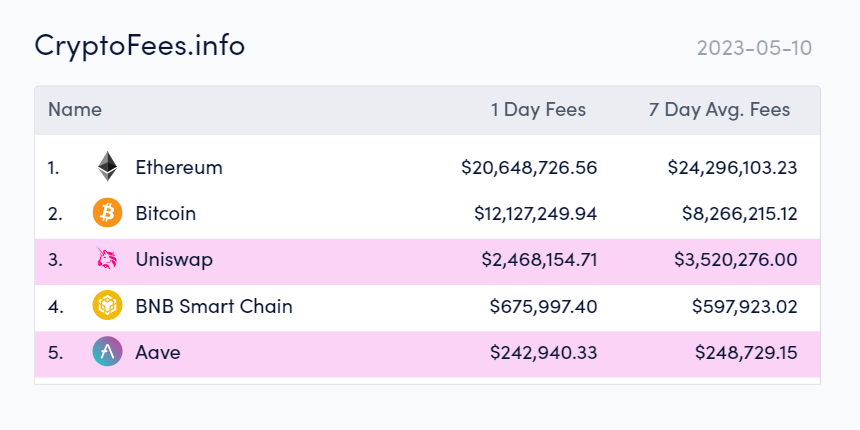Click Uniswap's 1 day fee $2,468,154.71
Viewport: 860px width, 430px height.
[x=539, y=259]
